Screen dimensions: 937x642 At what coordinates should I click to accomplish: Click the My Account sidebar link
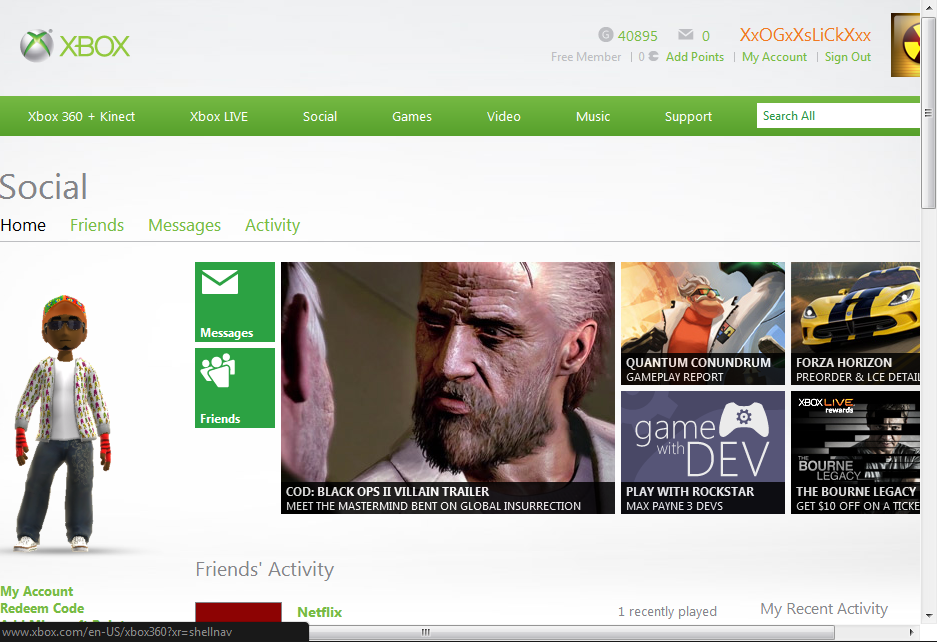pyautogui.click(x=36, y=591)
